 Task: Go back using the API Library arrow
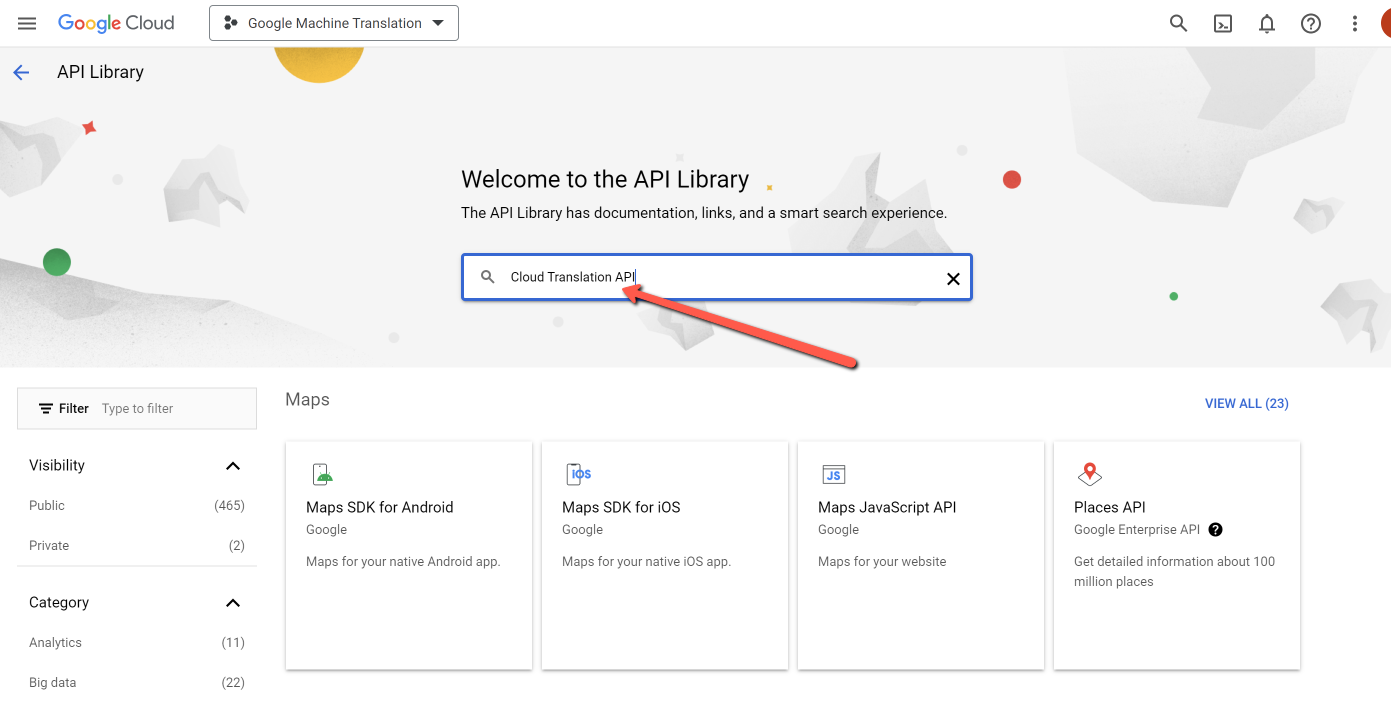pyautogui.click(x=21, y=72)
